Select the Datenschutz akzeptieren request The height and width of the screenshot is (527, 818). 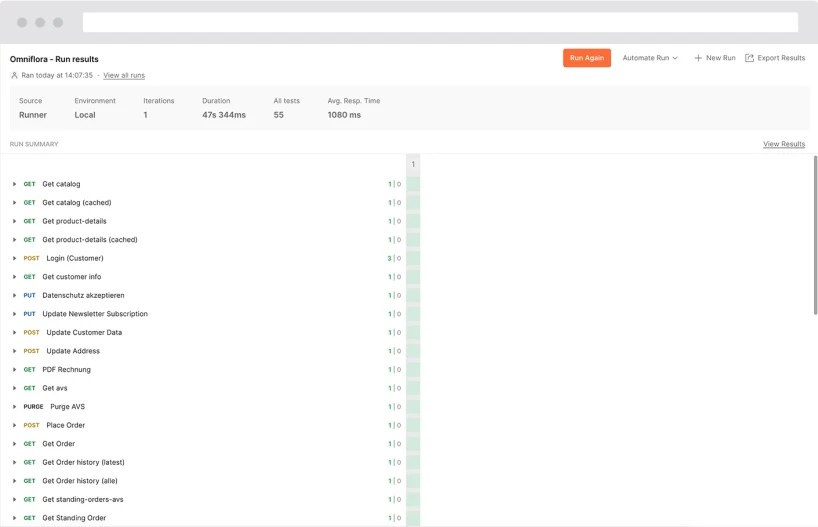pos(83,295)
